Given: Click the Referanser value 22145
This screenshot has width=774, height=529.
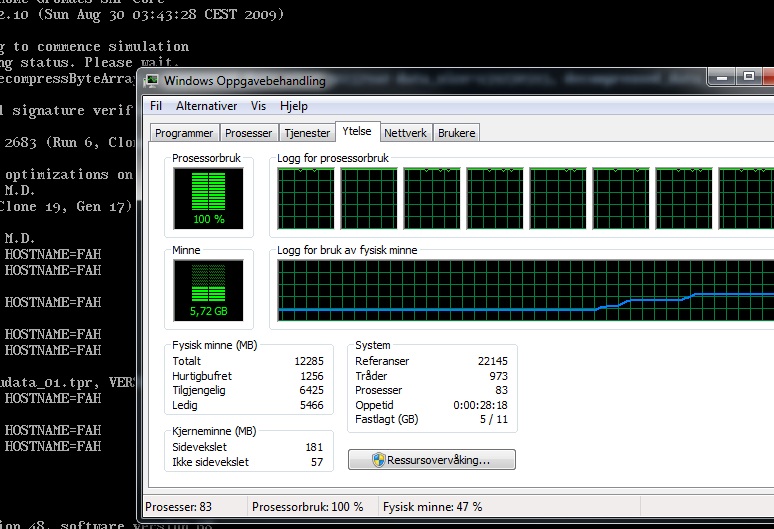Looking at the screenshot, I should coord(493,361).
